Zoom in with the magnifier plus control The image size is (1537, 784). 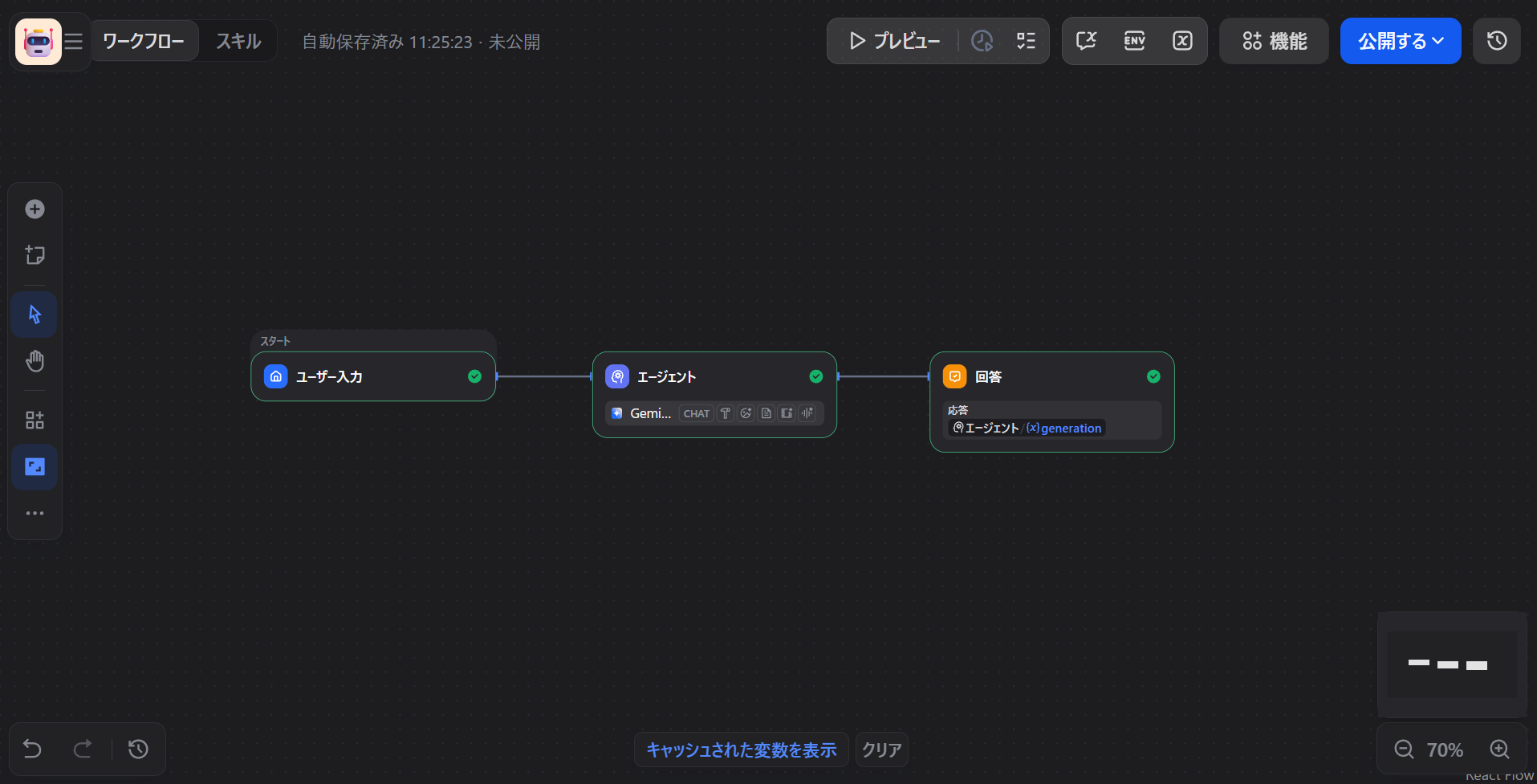(1499, 749)
